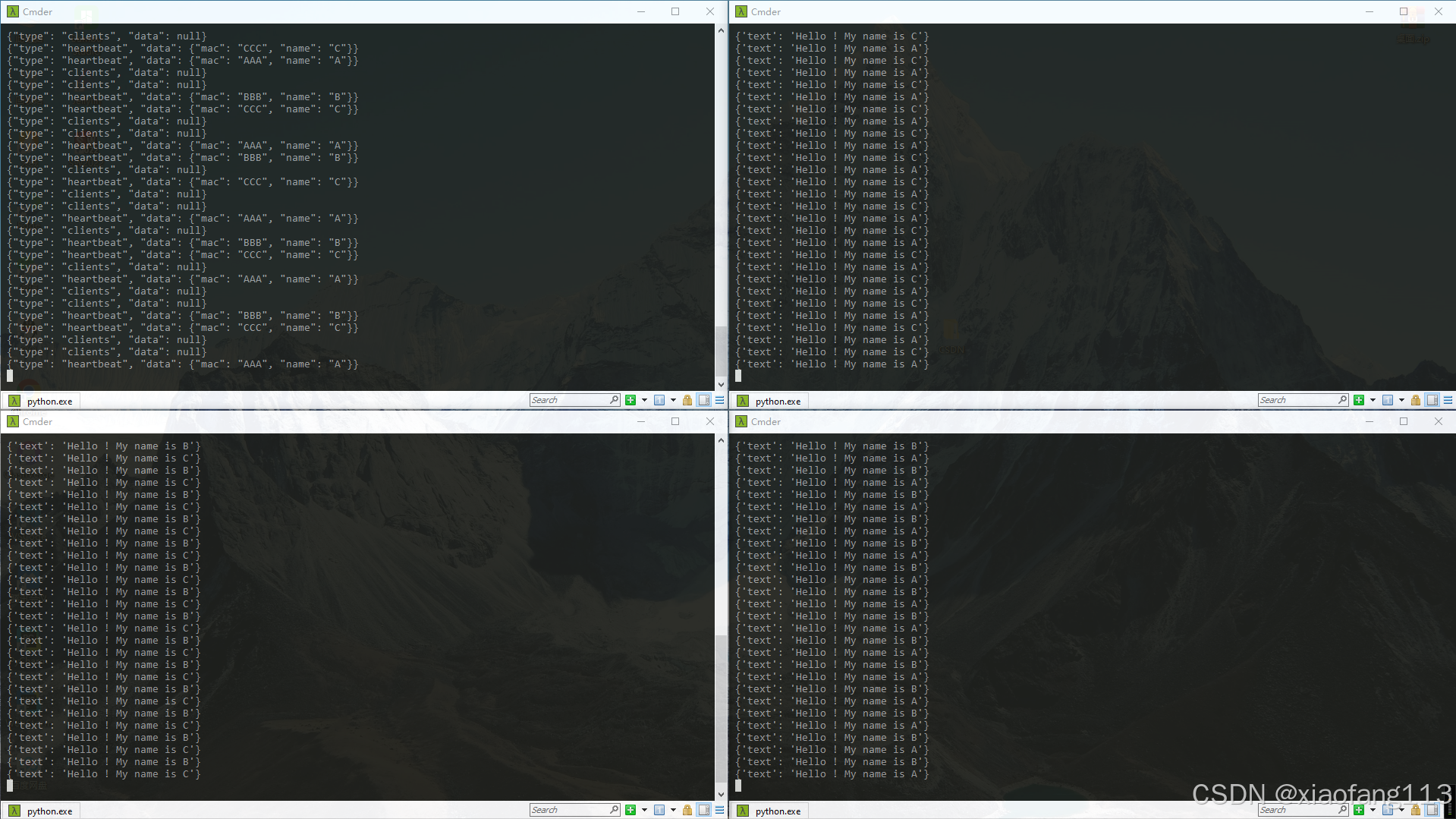Toggle the scrollbar visibility icon in top-left statusbar

703,400
